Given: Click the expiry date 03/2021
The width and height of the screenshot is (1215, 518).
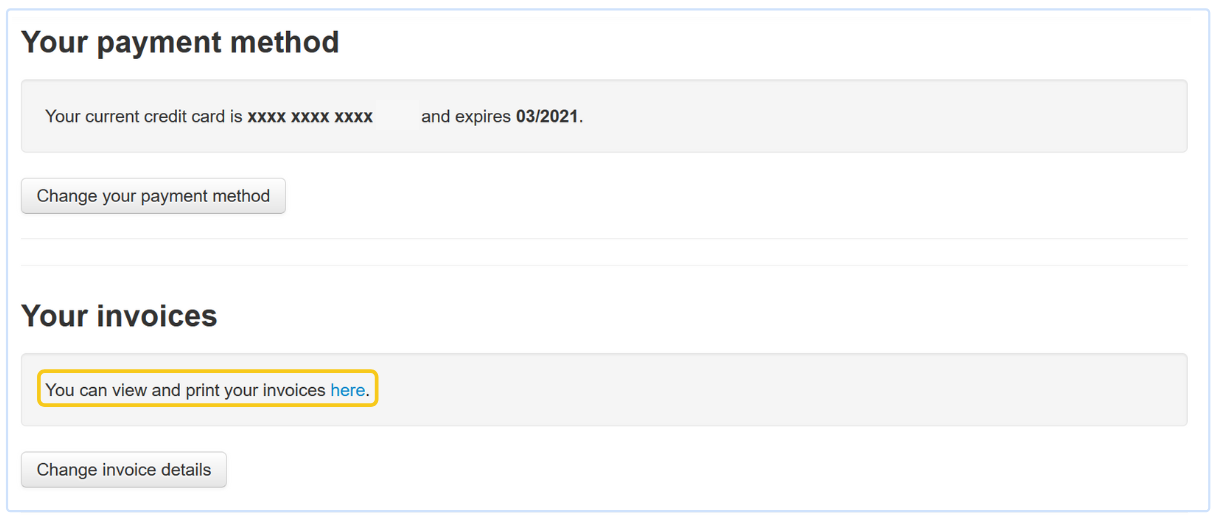Looking at the screenshot, I should point(547,116).
